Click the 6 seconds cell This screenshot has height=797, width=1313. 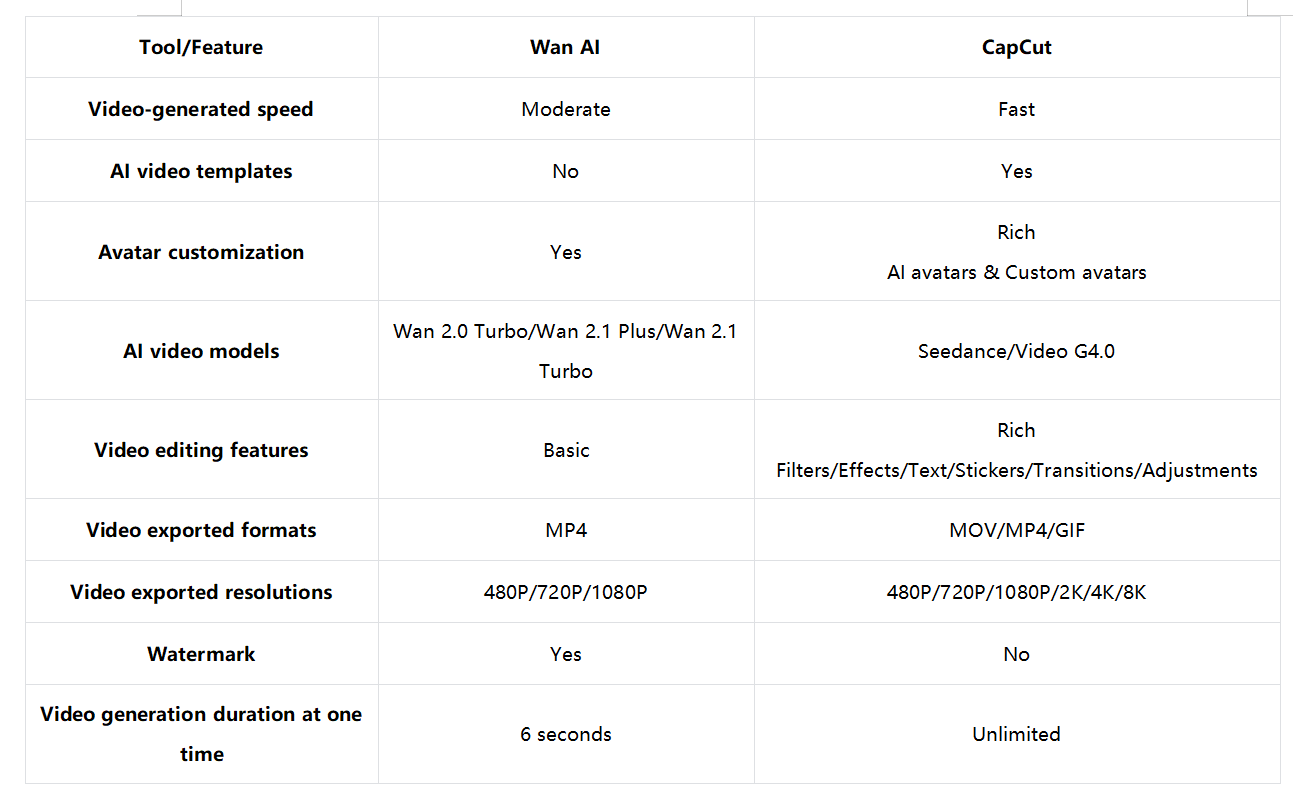tap(565, 734)
